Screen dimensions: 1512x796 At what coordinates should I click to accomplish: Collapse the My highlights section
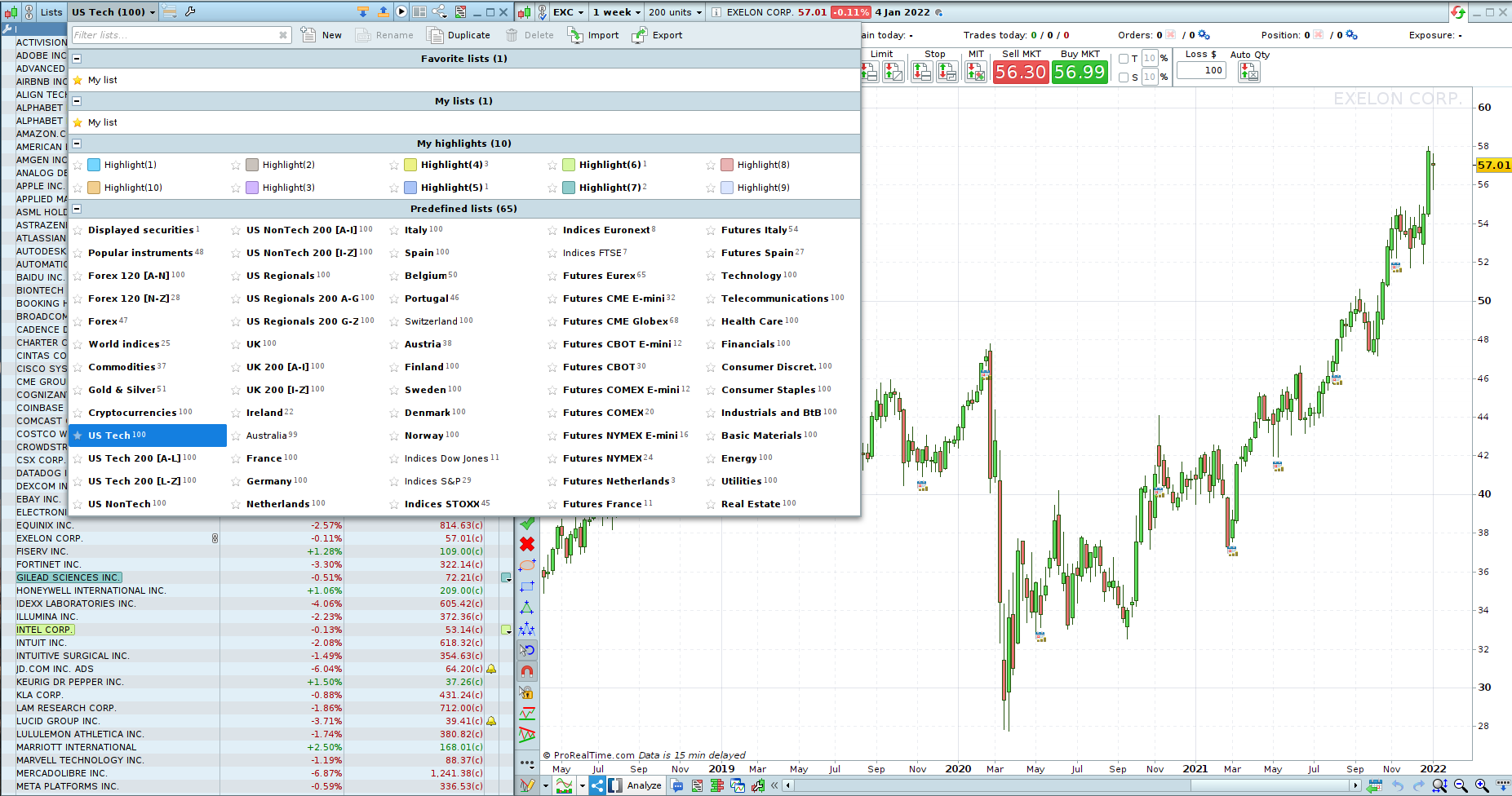coord(77,144)
